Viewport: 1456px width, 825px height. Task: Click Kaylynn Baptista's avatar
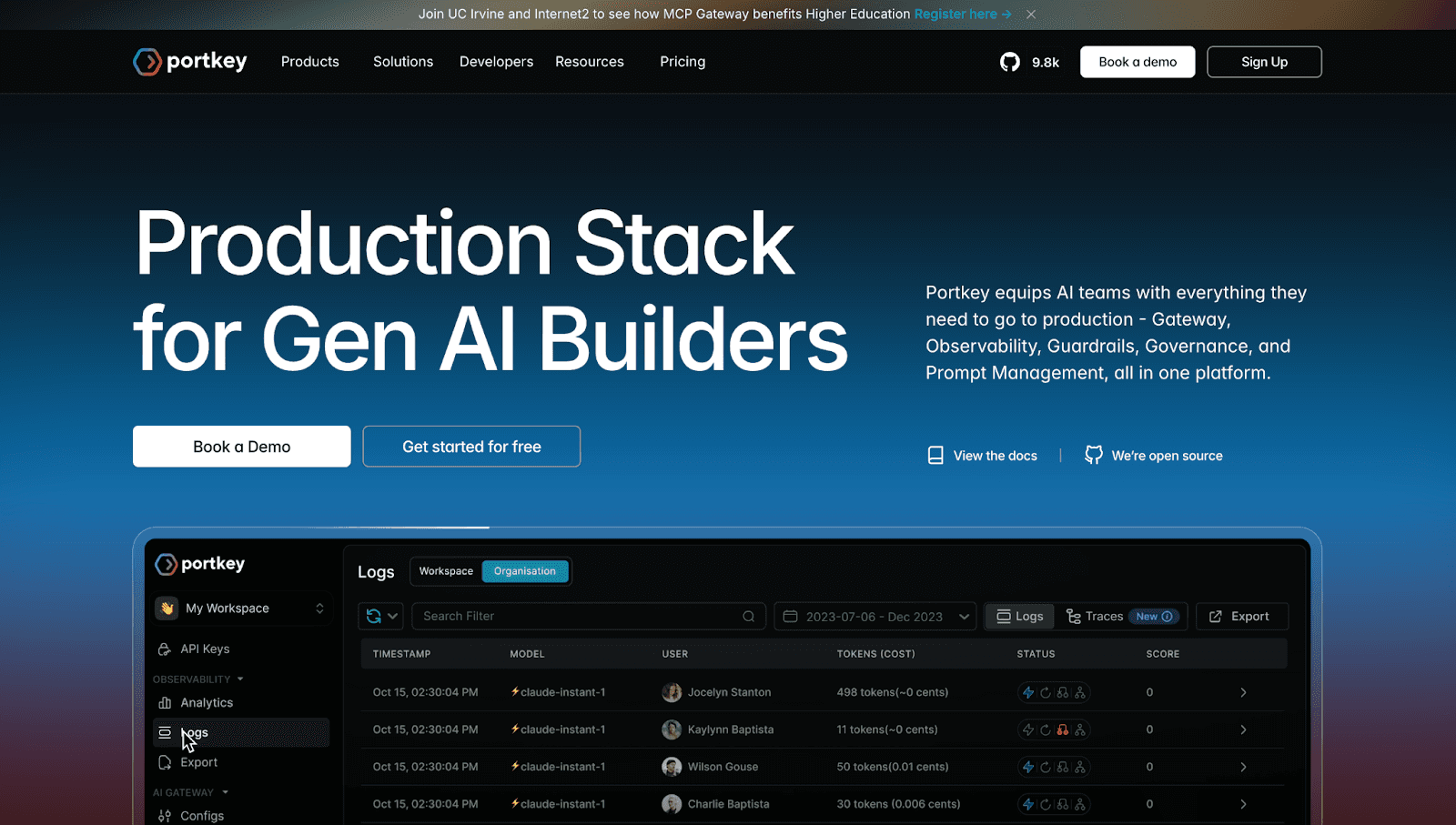672,729
